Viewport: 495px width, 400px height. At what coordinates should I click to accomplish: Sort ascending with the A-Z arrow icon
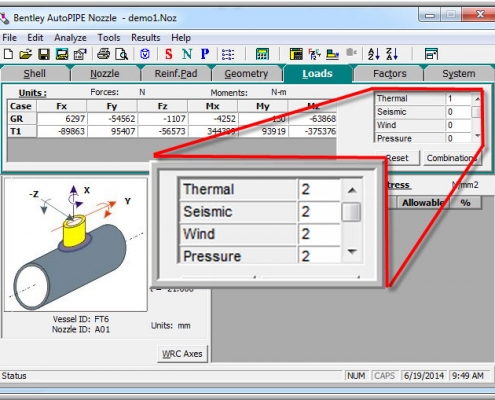pyautogui.click(x=374, y=54)
